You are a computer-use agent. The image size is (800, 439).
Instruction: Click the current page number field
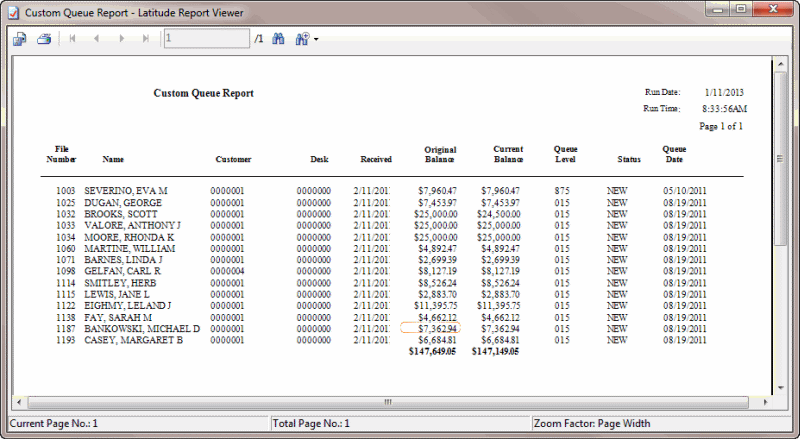coord(206,39)
